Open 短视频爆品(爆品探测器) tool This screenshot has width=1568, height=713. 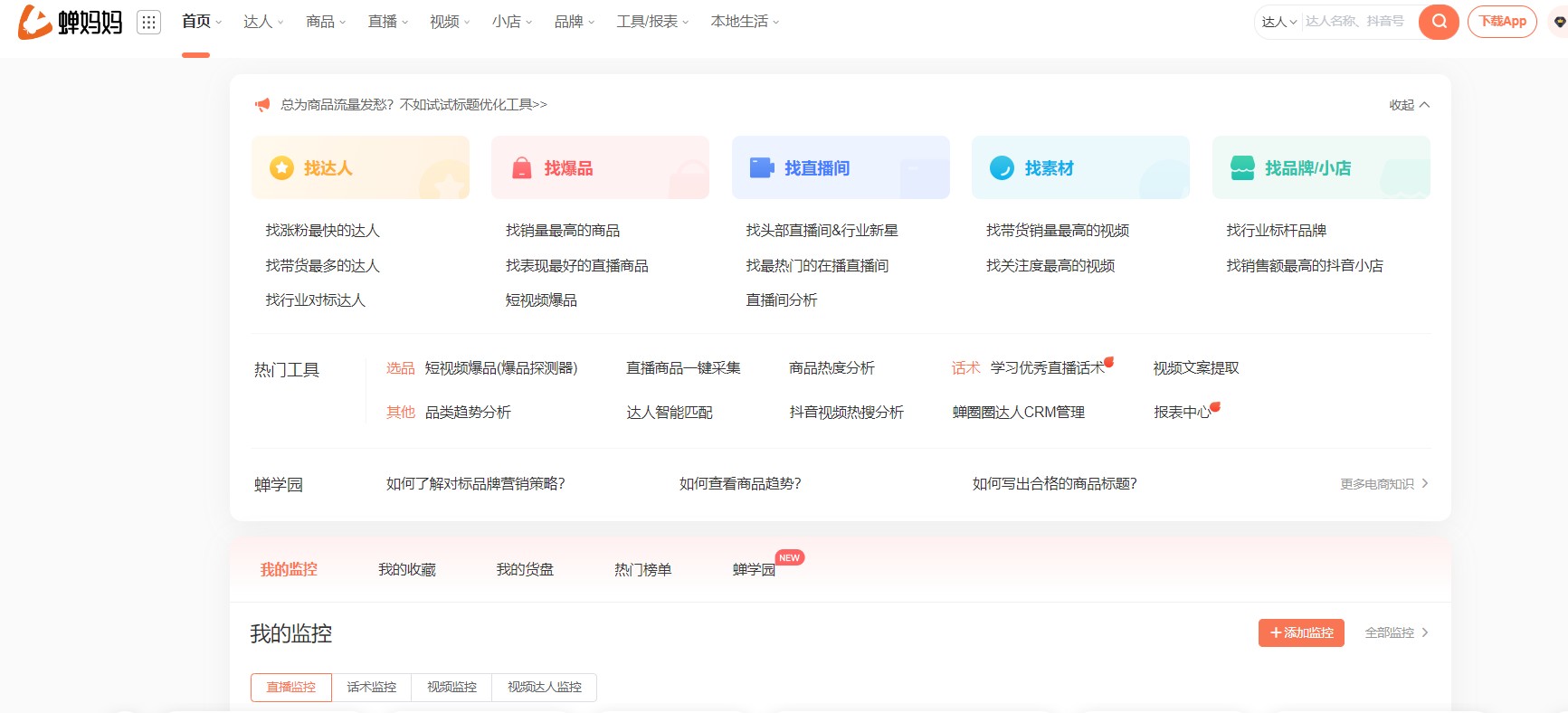501,368
